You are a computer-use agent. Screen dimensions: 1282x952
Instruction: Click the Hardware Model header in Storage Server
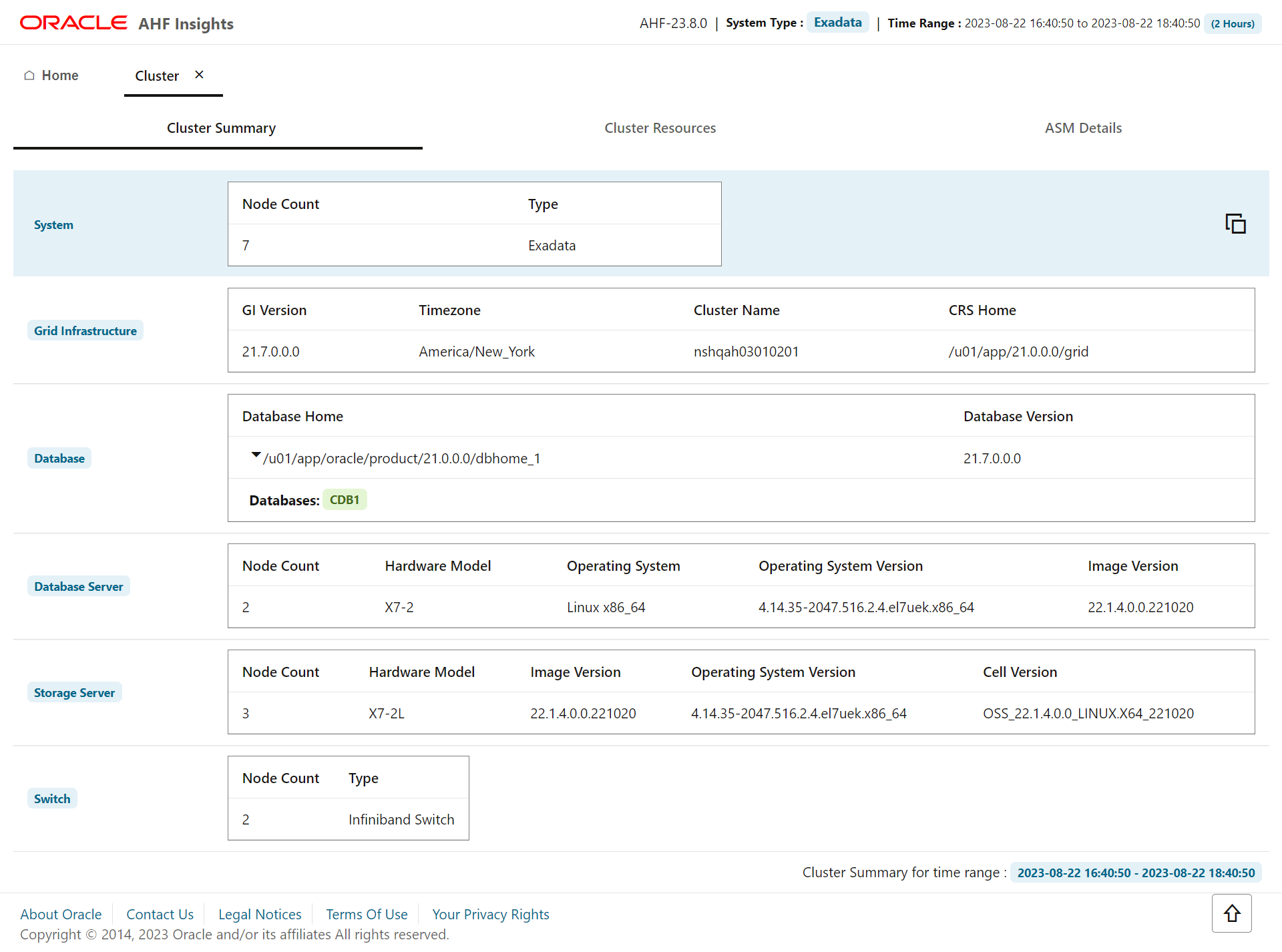421,672
